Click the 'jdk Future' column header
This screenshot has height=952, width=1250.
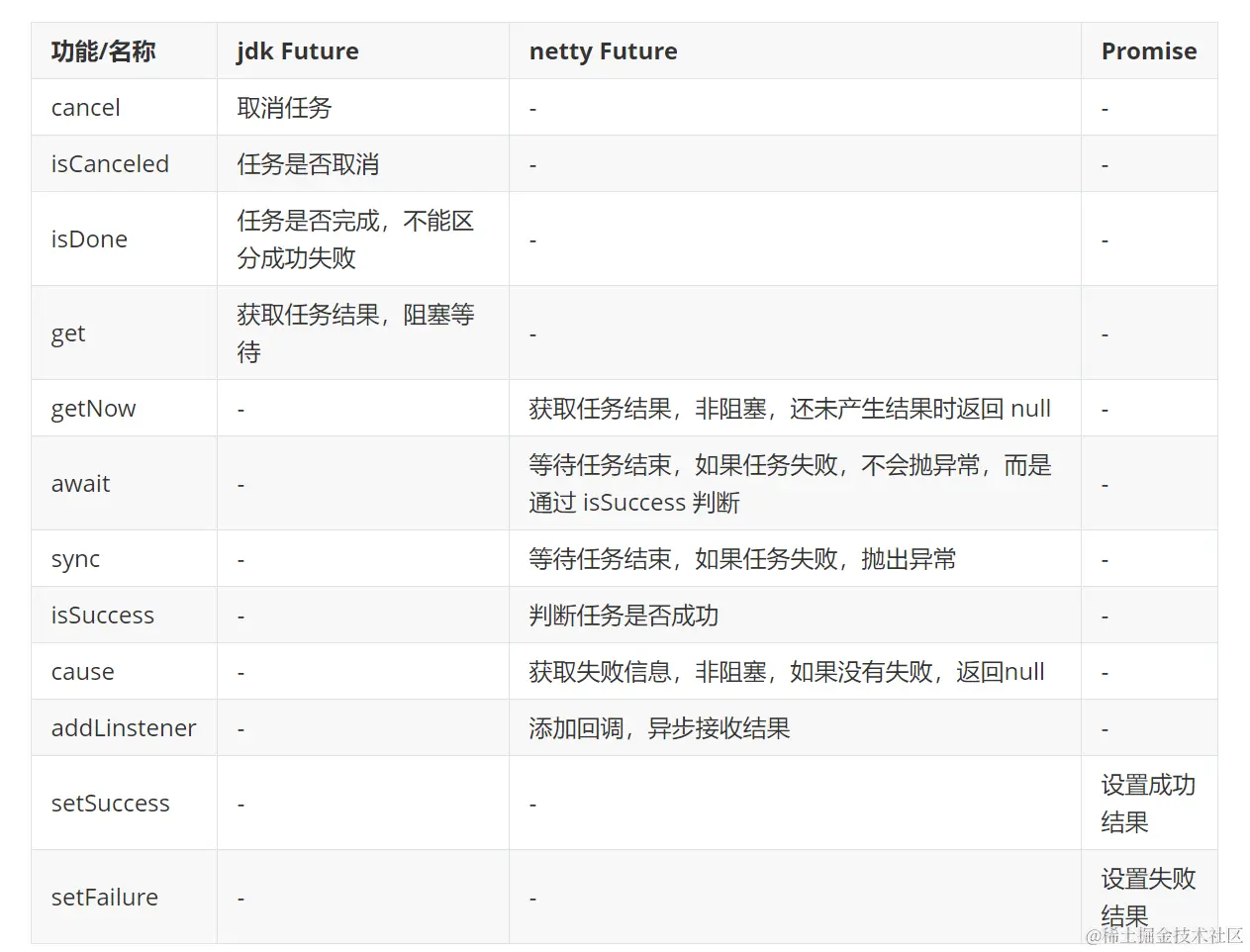(297, 51)
